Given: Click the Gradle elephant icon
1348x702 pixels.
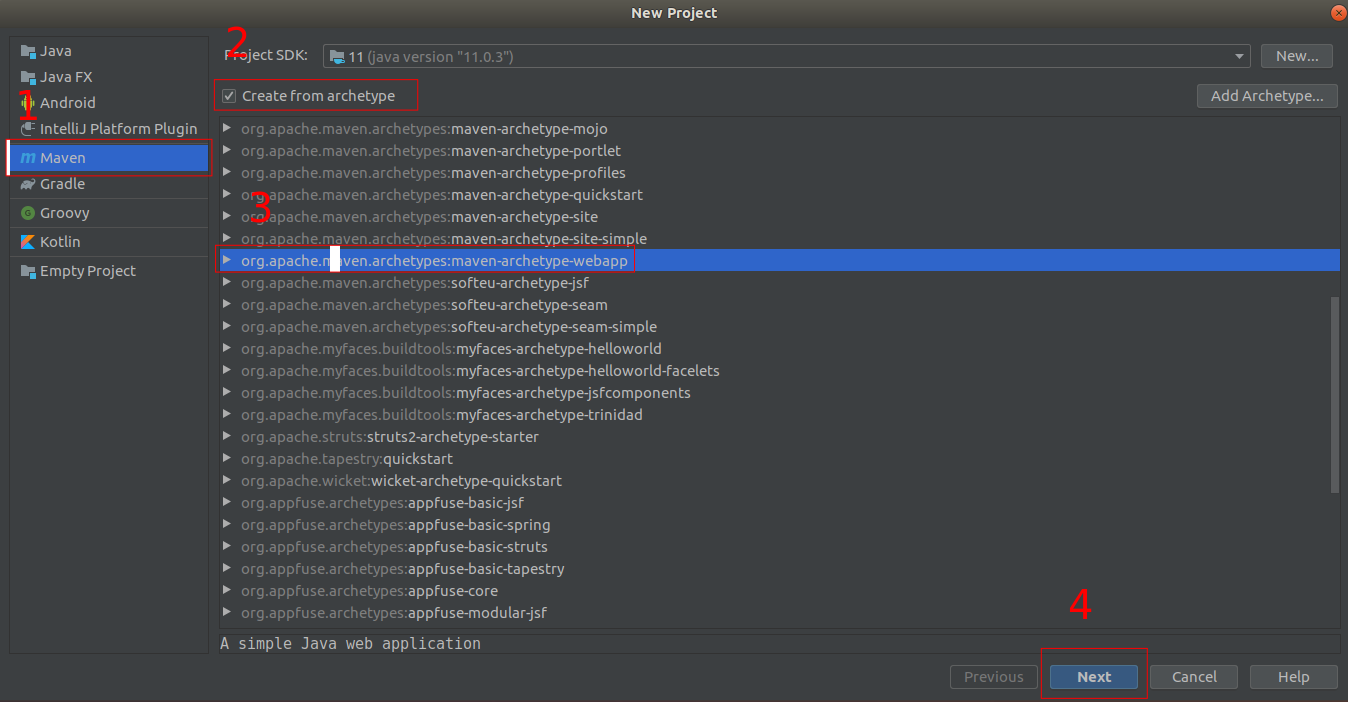Looking at the screenshot, I should click(x=28, y=184).
